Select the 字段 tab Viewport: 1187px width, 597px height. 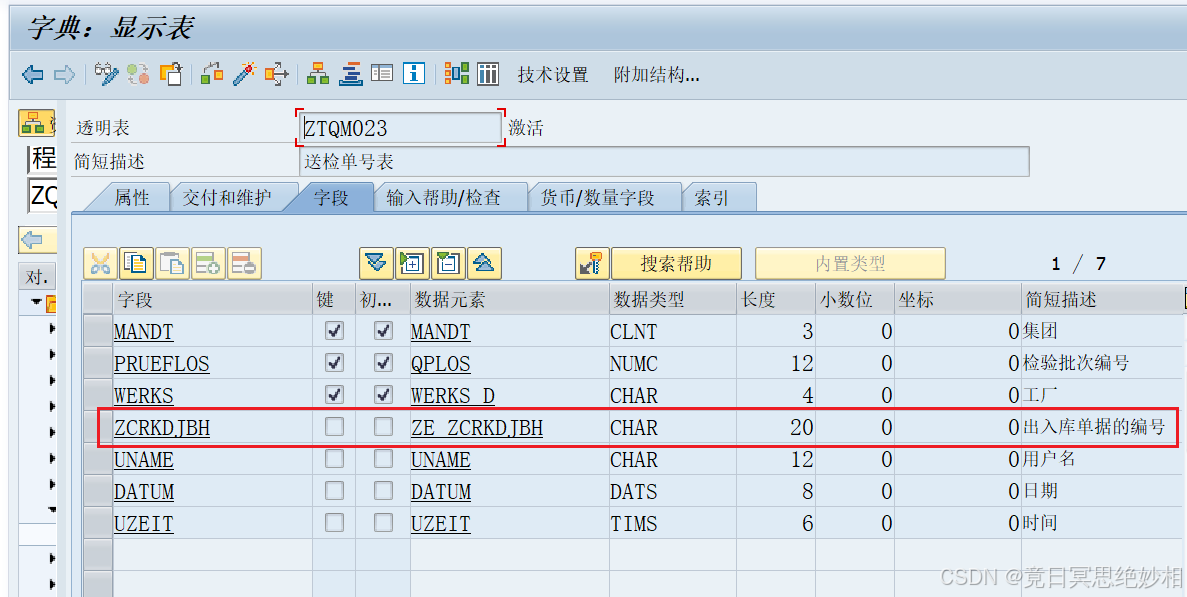[x=331, y=197]
